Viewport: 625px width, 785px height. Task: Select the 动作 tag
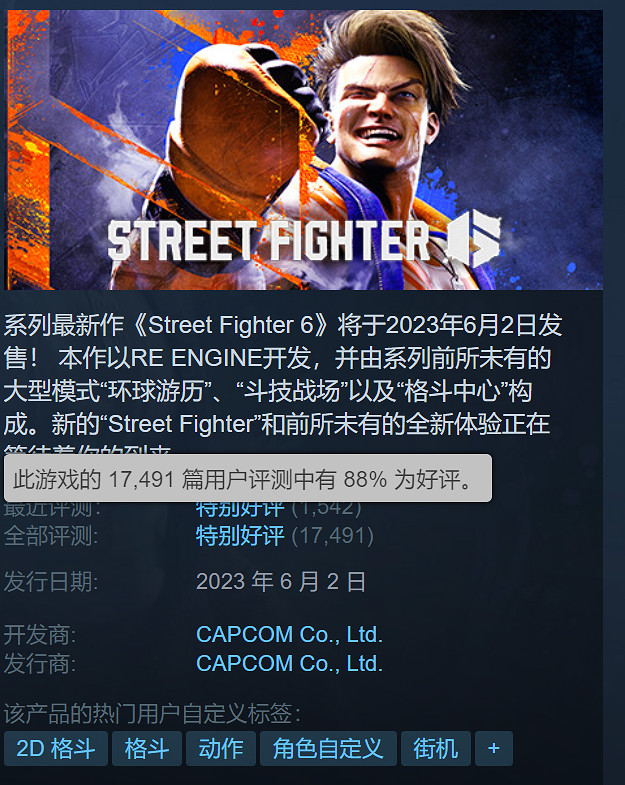(x=221, y=748)
